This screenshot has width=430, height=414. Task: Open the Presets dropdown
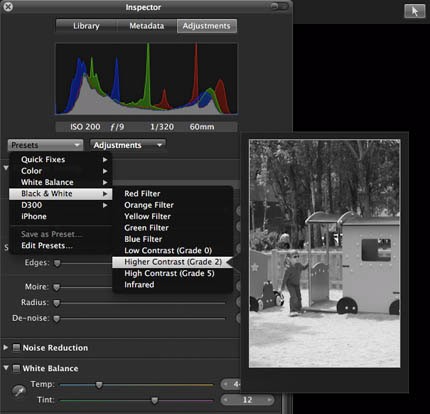[45, 145]
